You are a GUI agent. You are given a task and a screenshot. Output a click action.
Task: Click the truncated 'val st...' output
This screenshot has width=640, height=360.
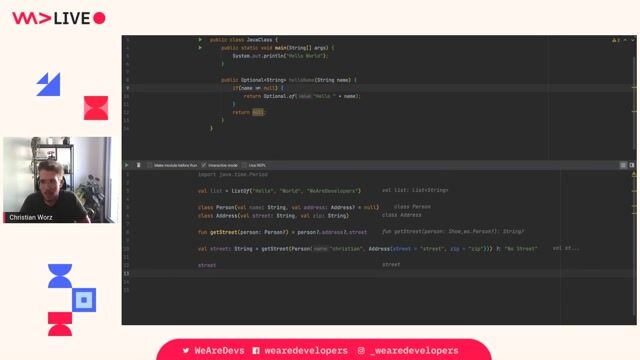pyautogui.click(x=566, y=248)
